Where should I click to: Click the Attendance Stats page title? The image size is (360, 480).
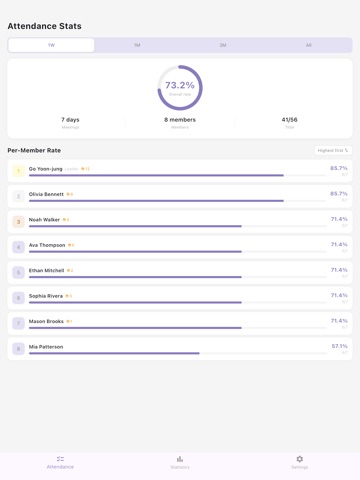(44, 26)
